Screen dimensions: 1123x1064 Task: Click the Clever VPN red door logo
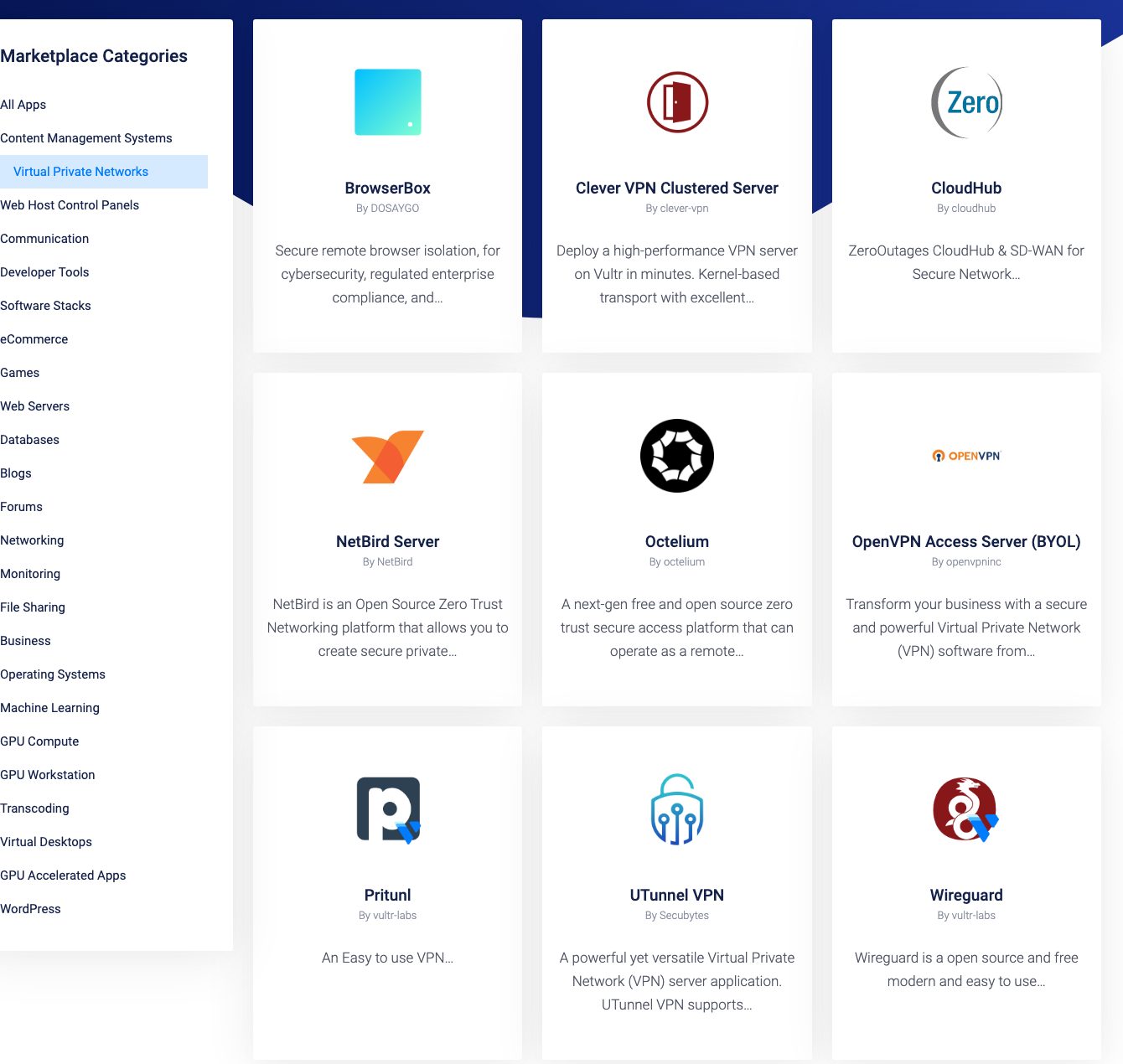(677, 102)
